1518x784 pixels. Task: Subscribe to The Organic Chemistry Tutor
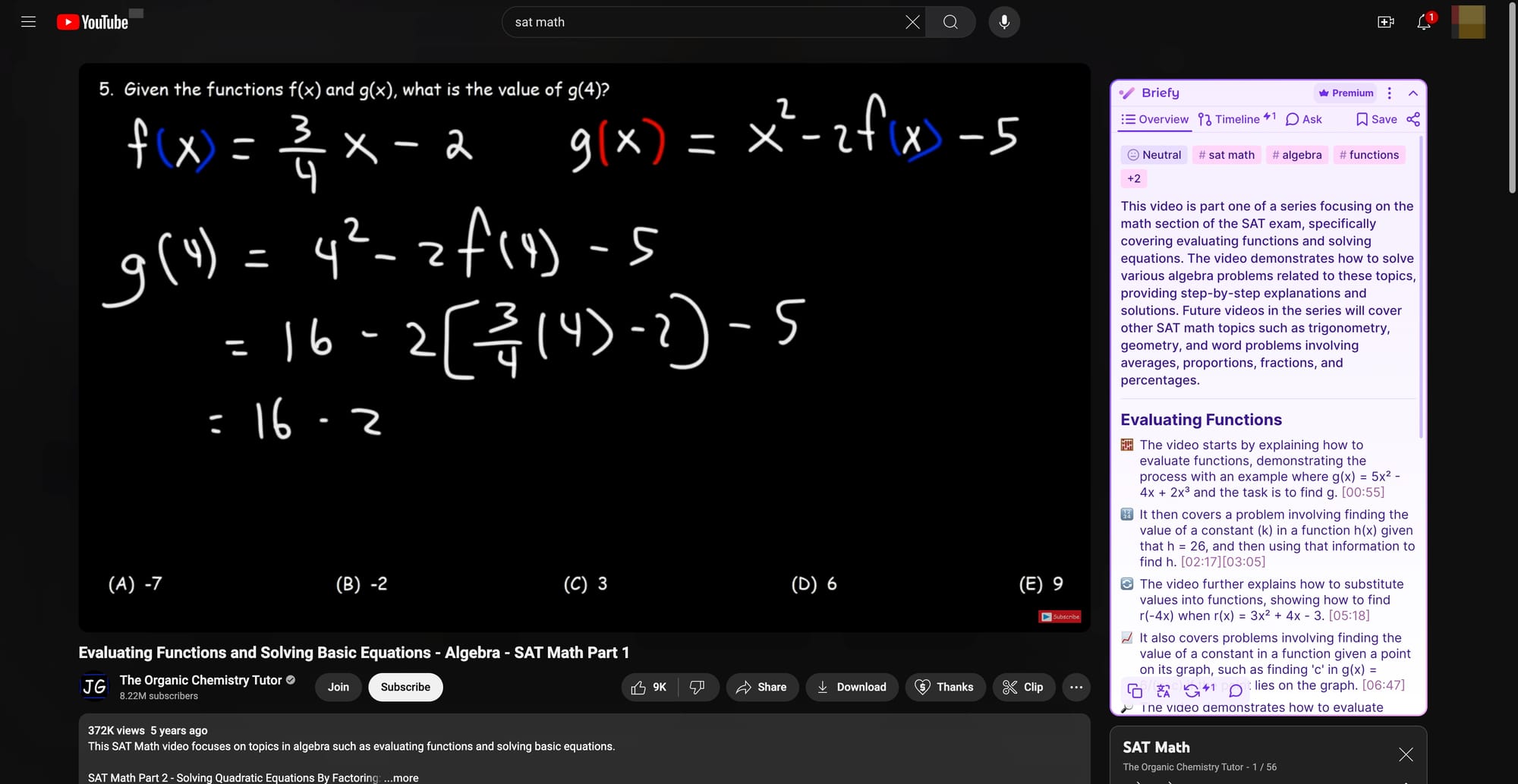405,687
